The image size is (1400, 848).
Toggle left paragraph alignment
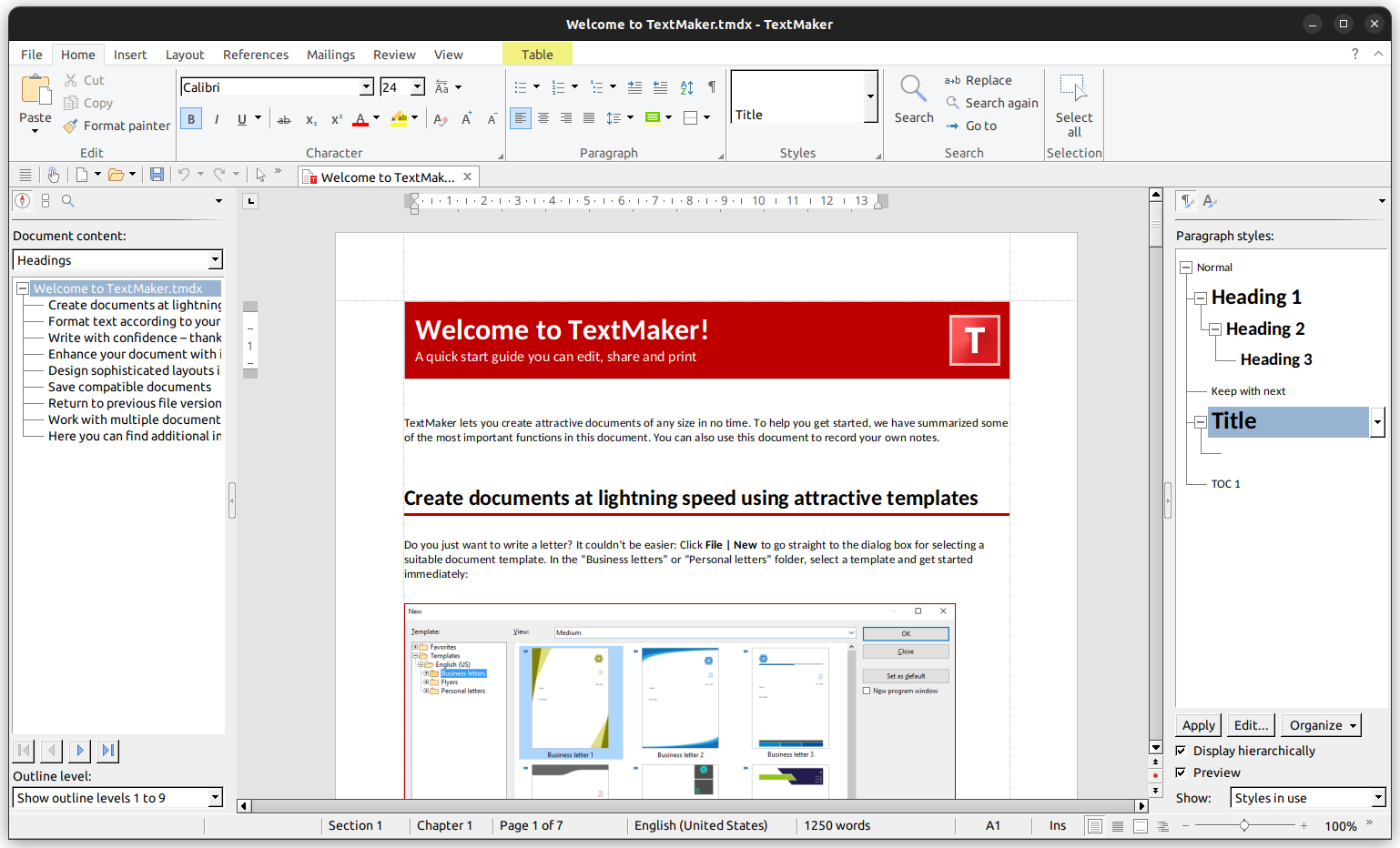pyautogui.click(x=521, y=118)
